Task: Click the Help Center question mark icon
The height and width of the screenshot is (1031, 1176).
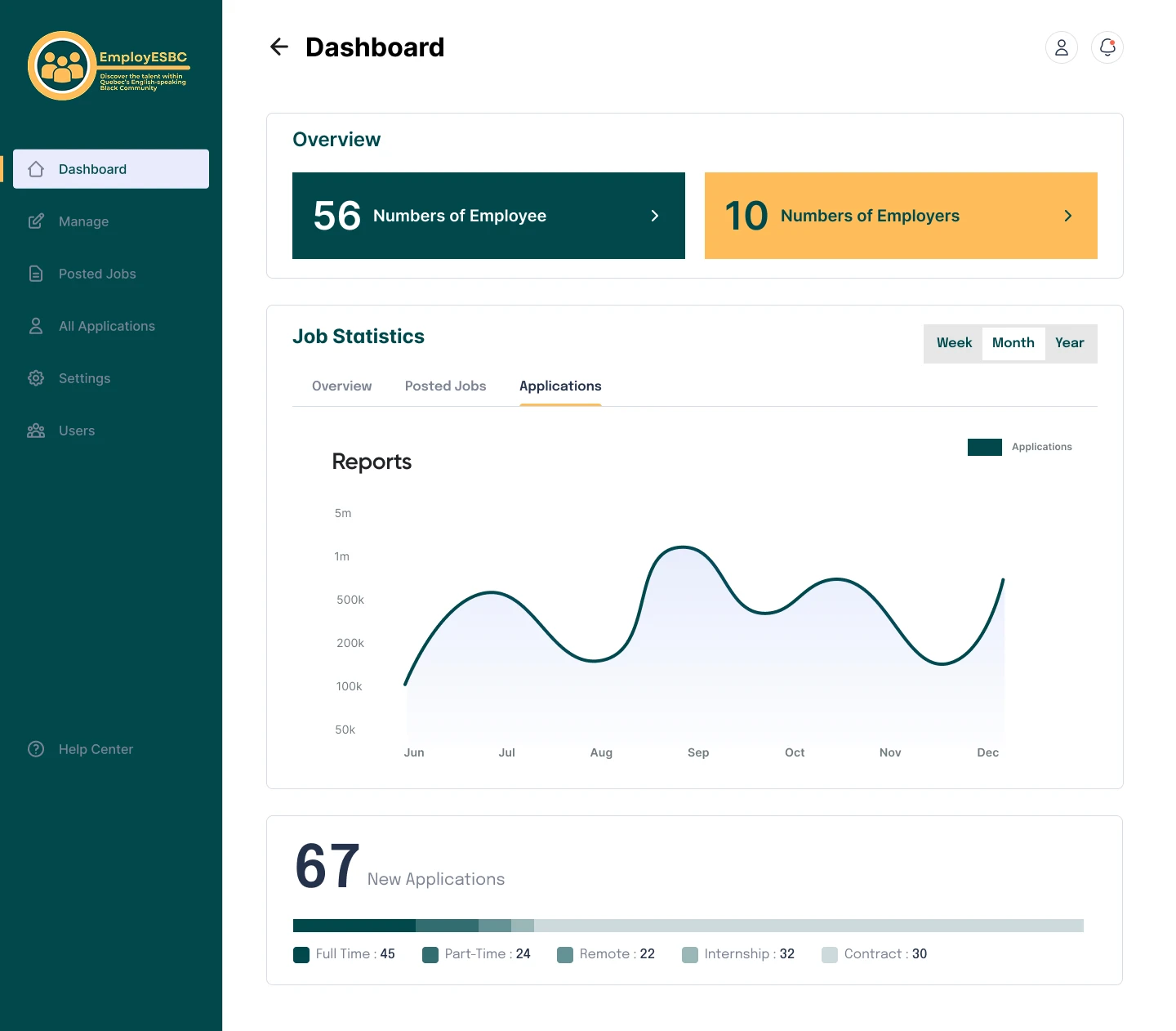Action: (36, 749)
